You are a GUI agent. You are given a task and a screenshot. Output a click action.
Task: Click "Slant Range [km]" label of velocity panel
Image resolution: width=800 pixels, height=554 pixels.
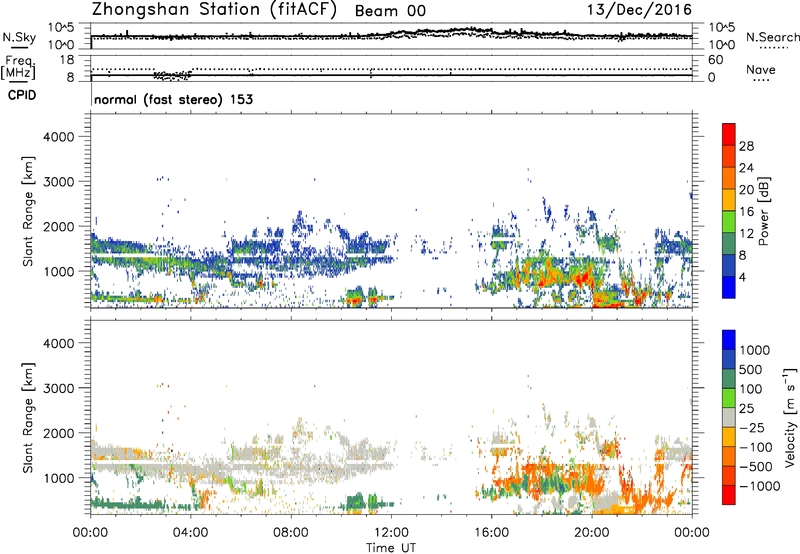coord(28,418)
